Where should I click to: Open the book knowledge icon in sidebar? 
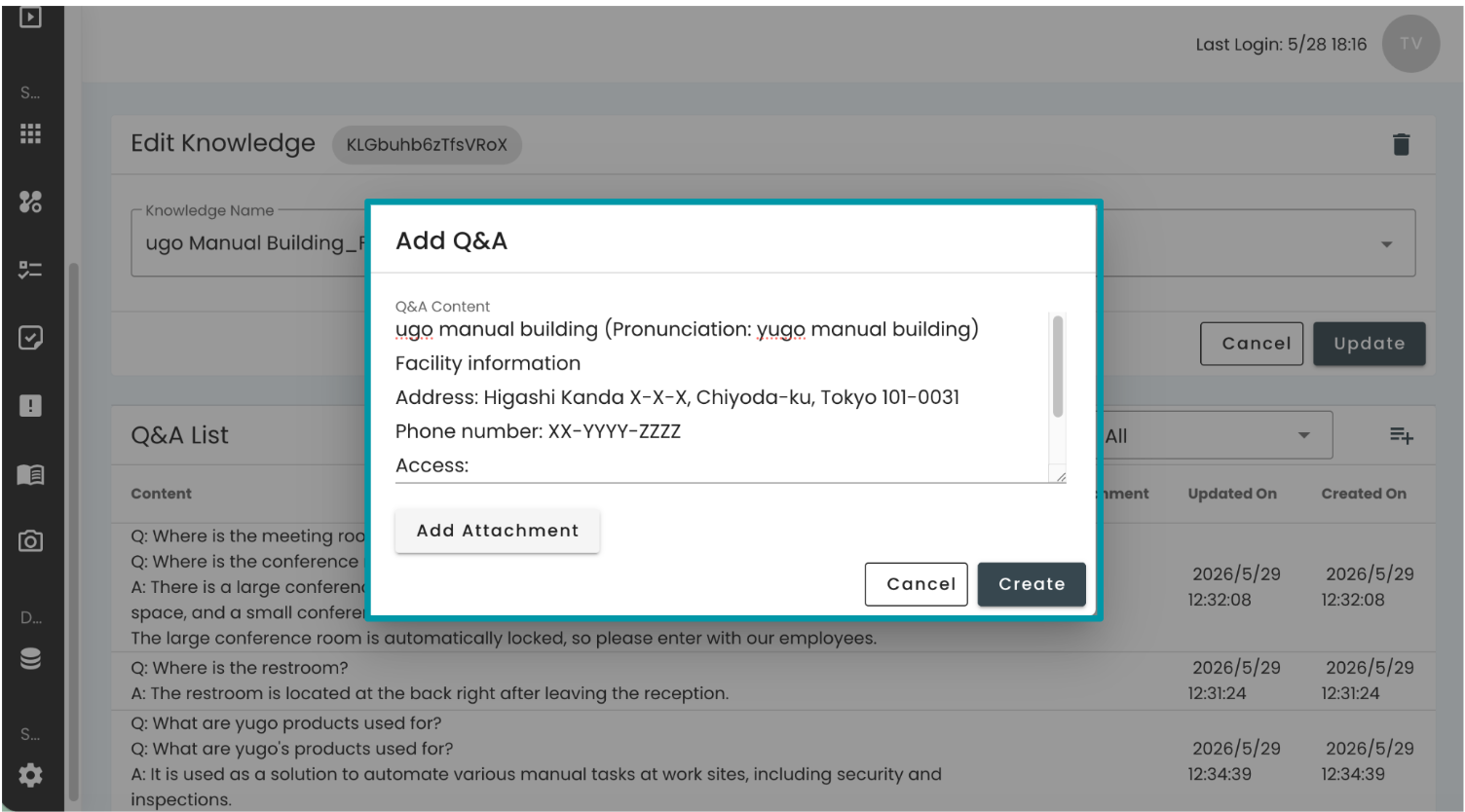30,474
